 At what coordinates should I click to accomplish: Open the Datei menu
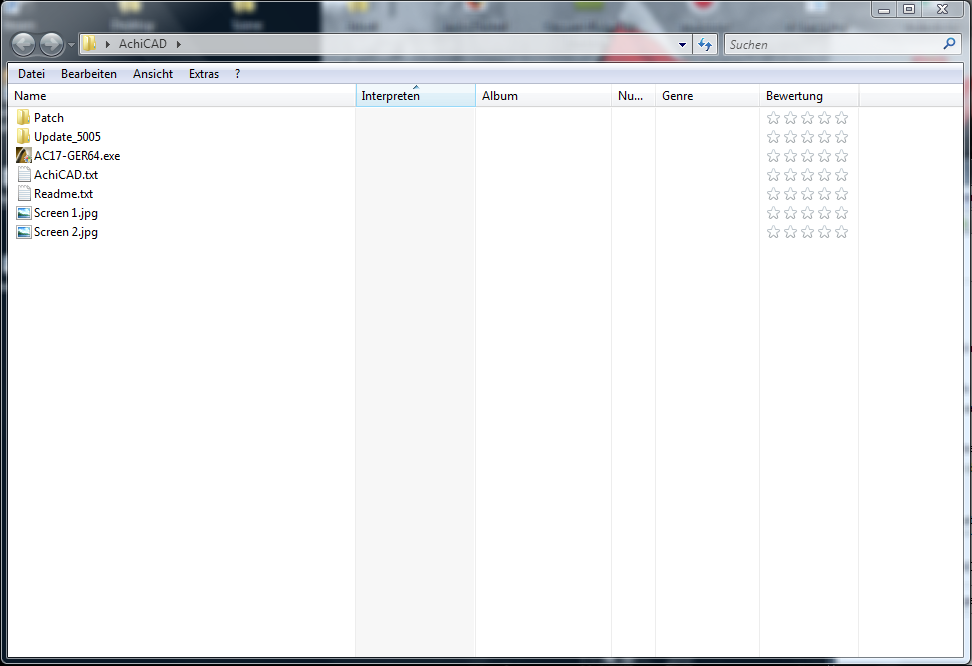tap(32, 74)
